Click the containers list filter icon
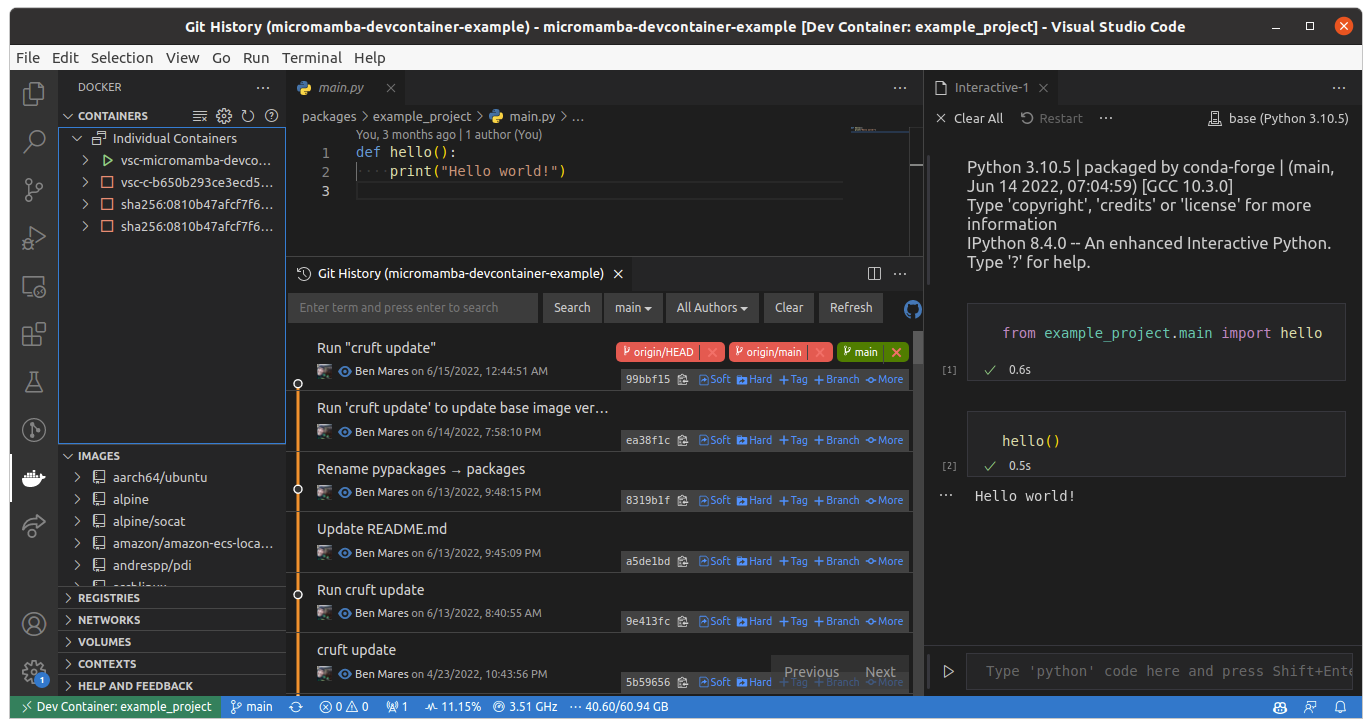Viewport: 1372px width, 728px height. 201,116
